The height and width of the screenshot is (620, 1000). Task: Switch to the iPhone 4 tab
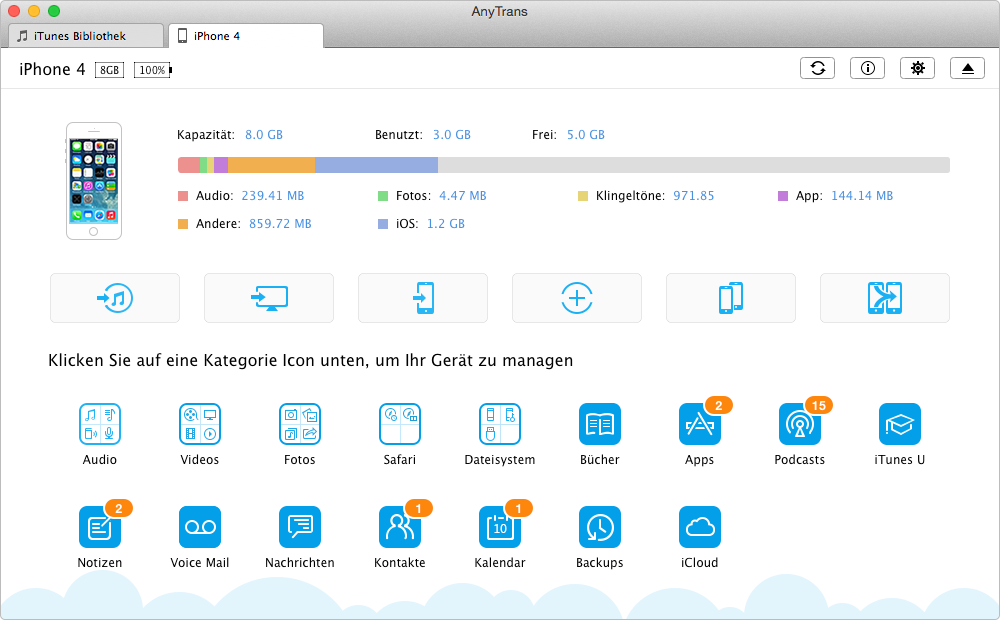tap(246, 36)
